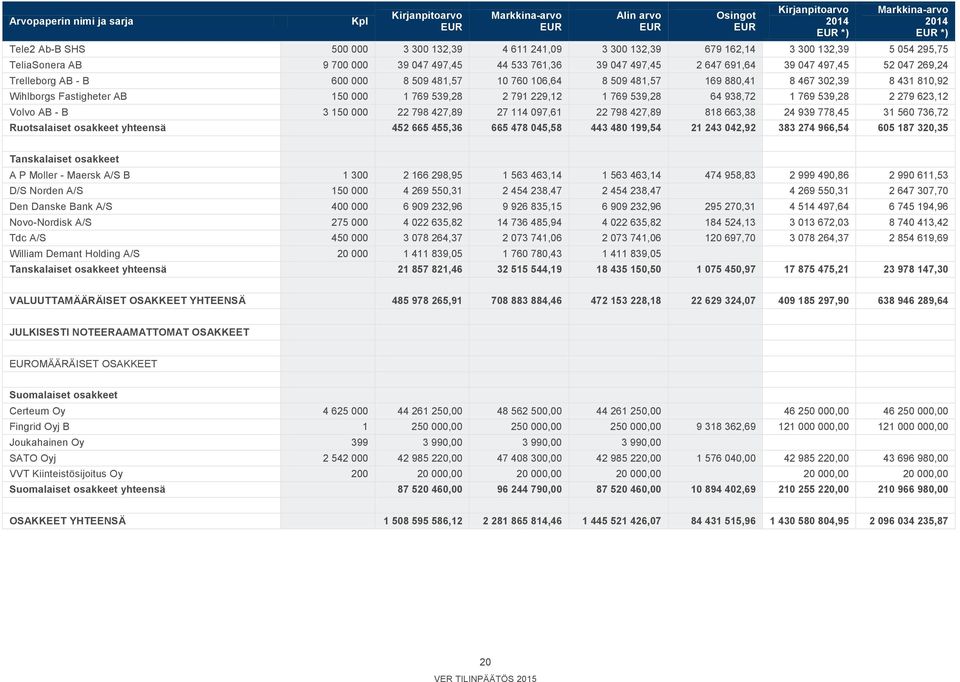Select grand total market value '2 281 865 814,46'

(522, 521)
